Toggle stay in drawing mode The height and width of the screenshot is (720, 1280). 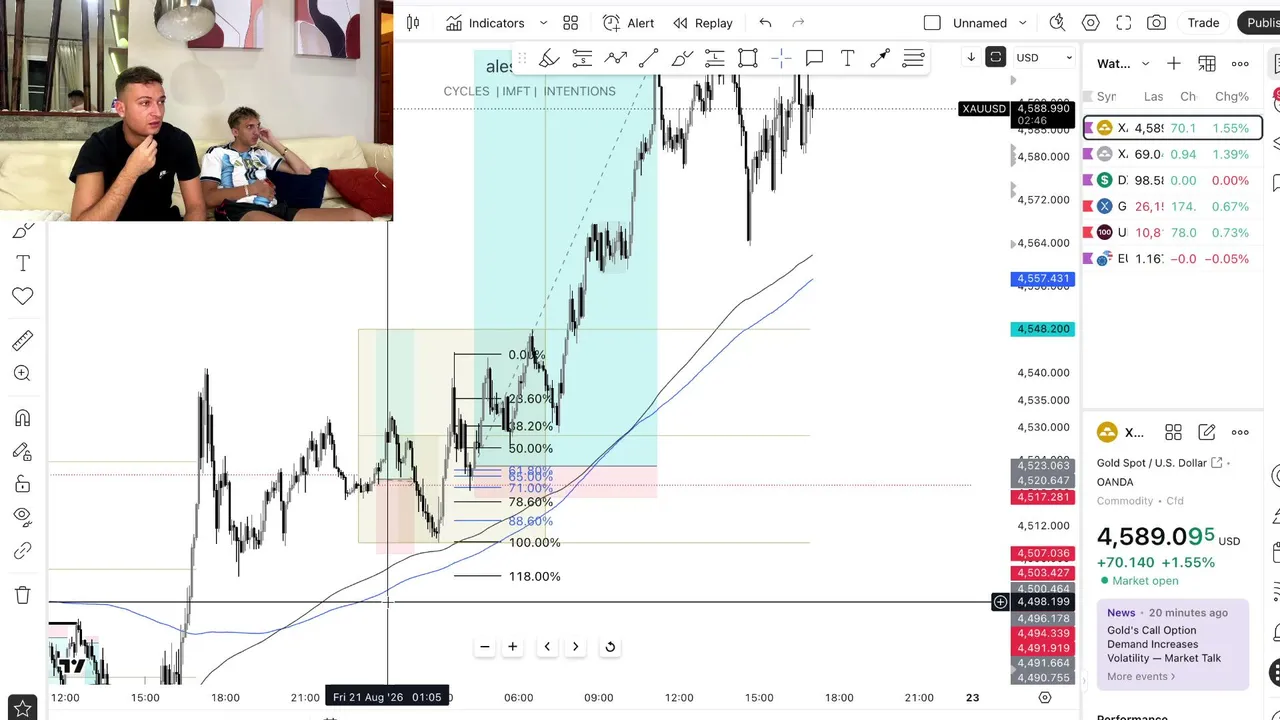click(x=22, y=451)
